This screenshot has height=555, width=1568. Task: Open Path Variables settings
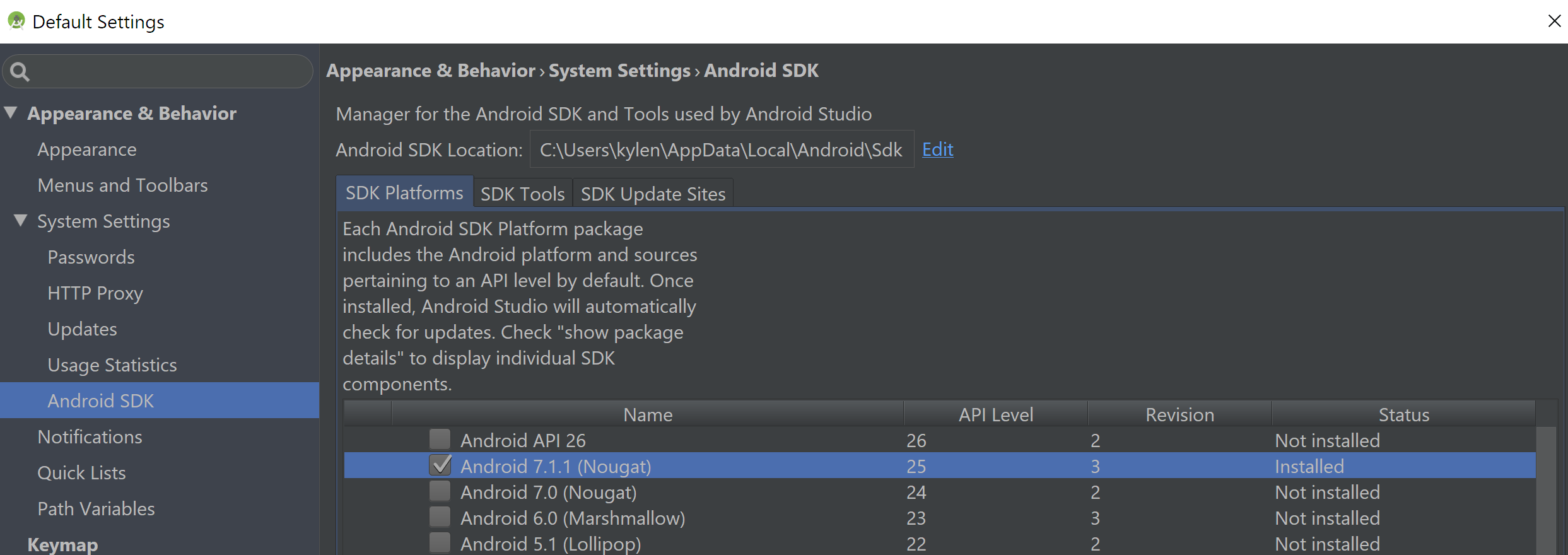click(x=97, y=509)
